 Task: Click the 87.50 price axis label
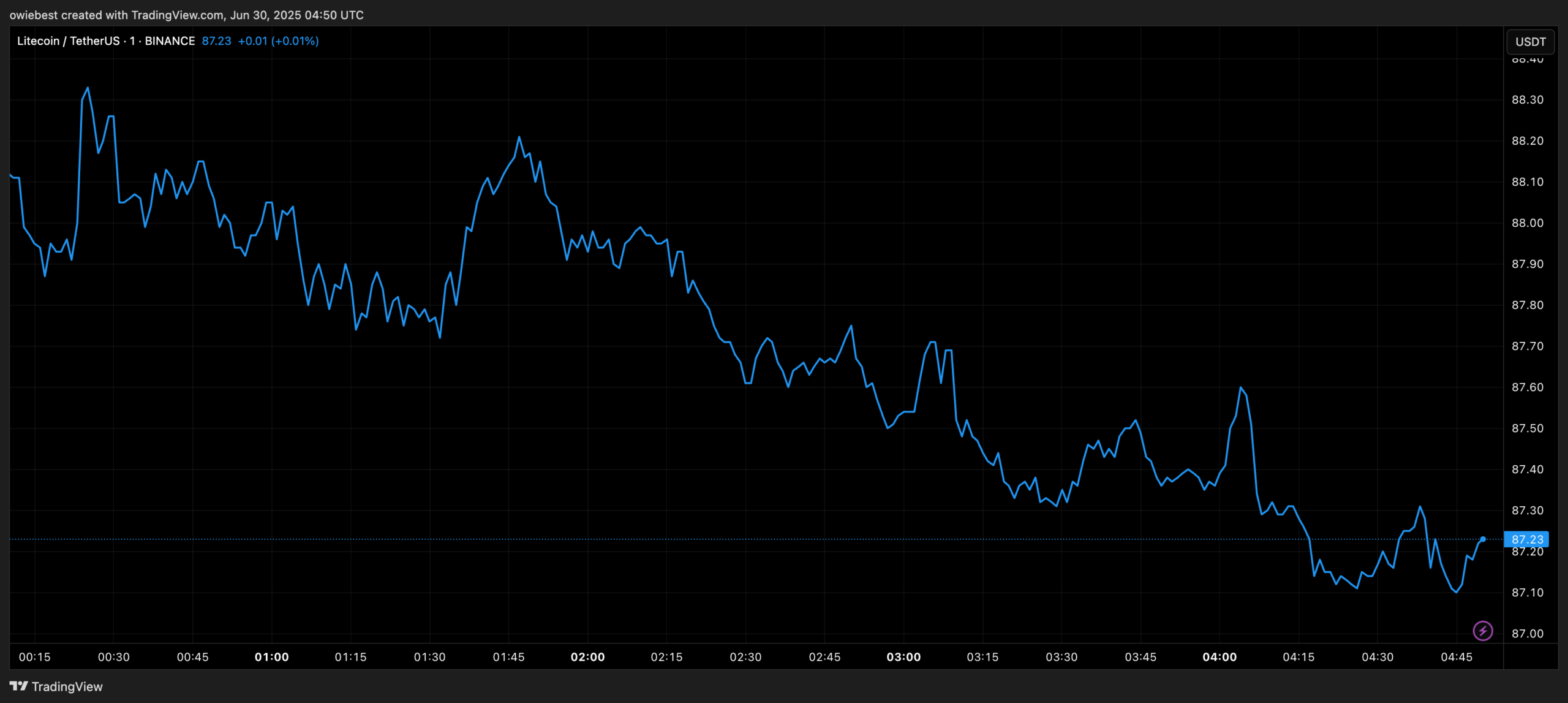coord(1528,428)
